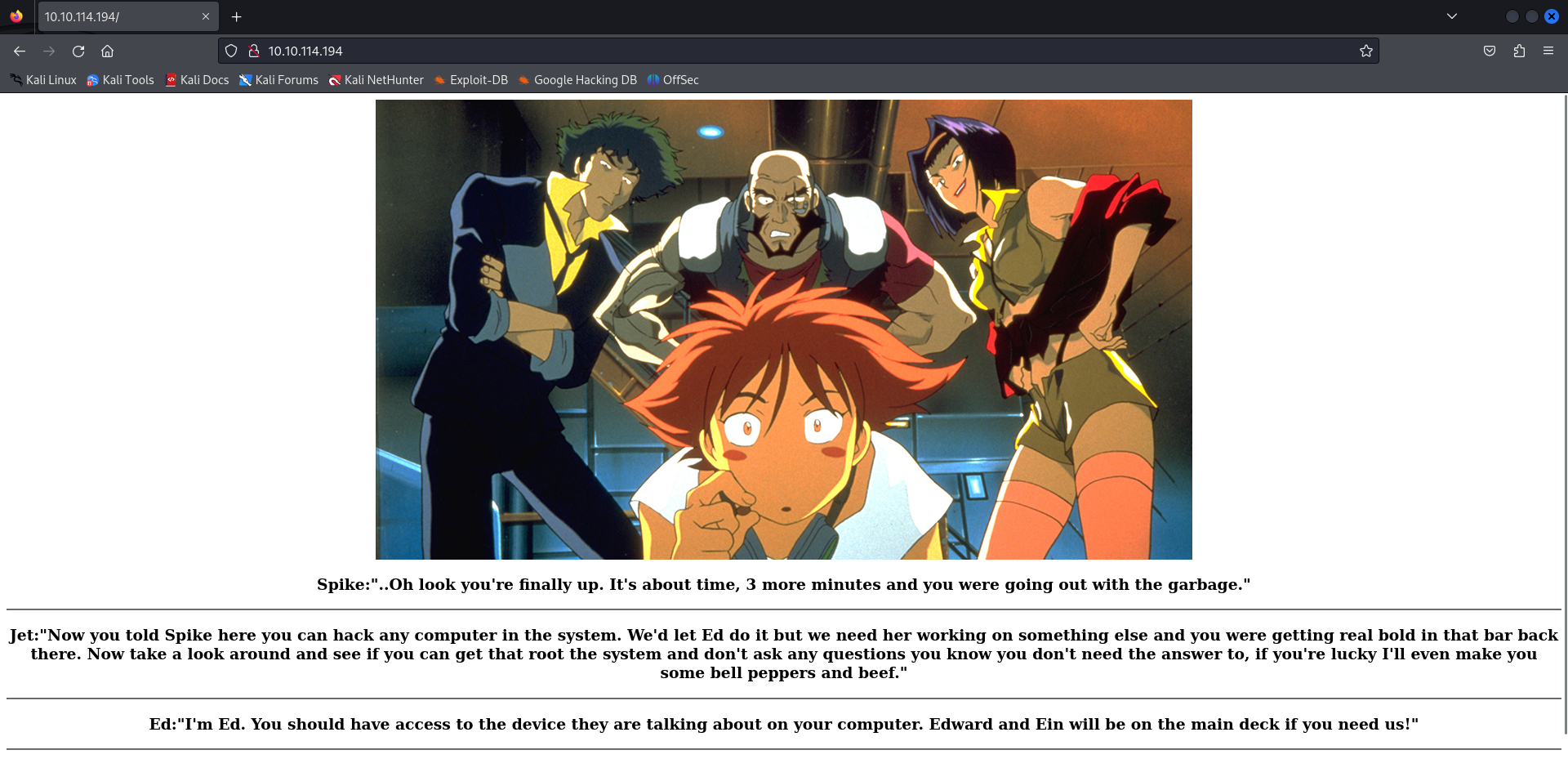This screenshot has width=1568, height=768.
Task: Expand the list all tabs chevron
Action: (1451, 16)
